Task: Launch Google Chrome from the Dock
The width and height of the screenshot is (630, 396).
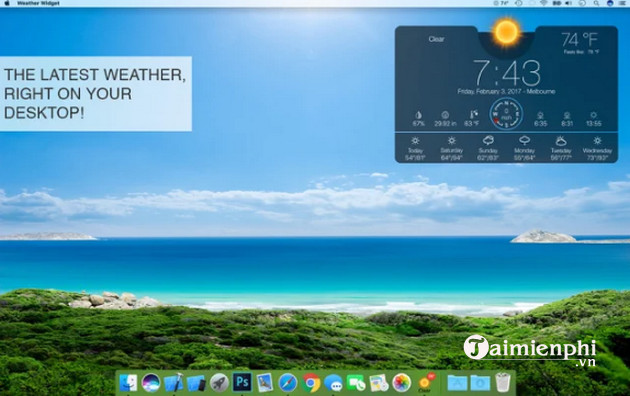Action: [311, 383]
